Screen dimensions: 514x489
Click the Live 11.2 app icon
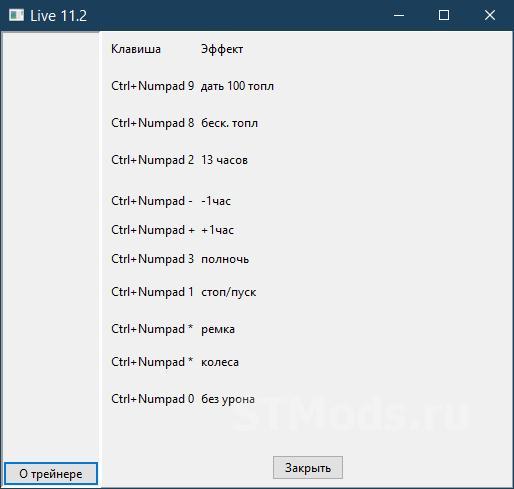(16, 15)
